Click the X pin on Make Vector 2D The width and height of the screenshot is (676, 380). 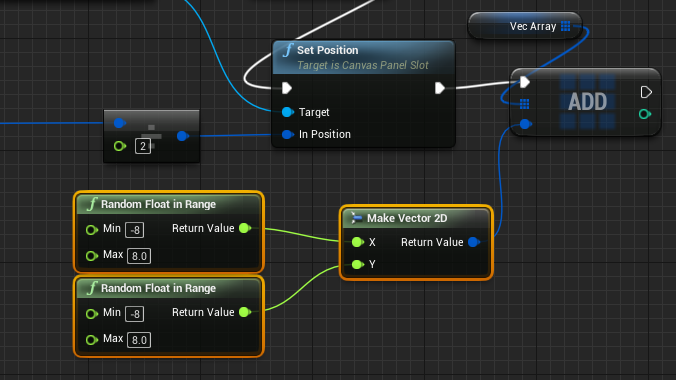[357, 242]
